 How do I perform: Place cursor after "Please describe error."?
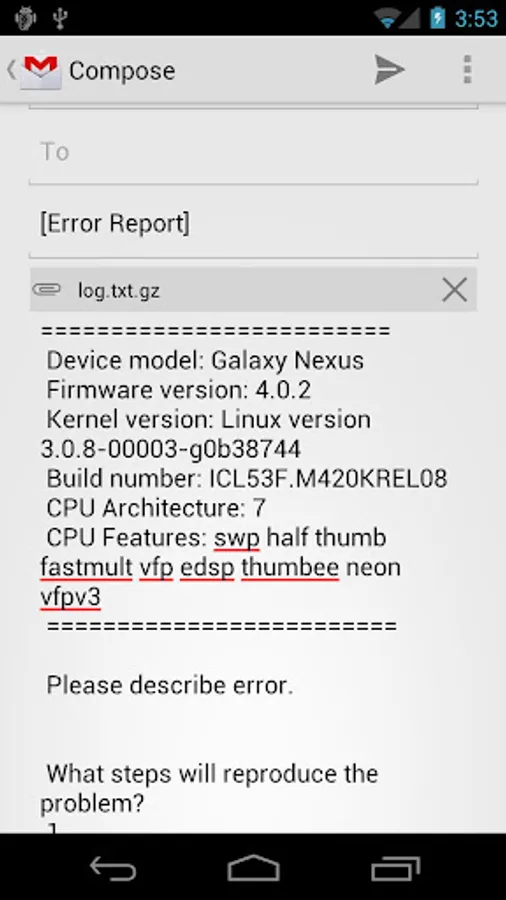click(295, 685)
